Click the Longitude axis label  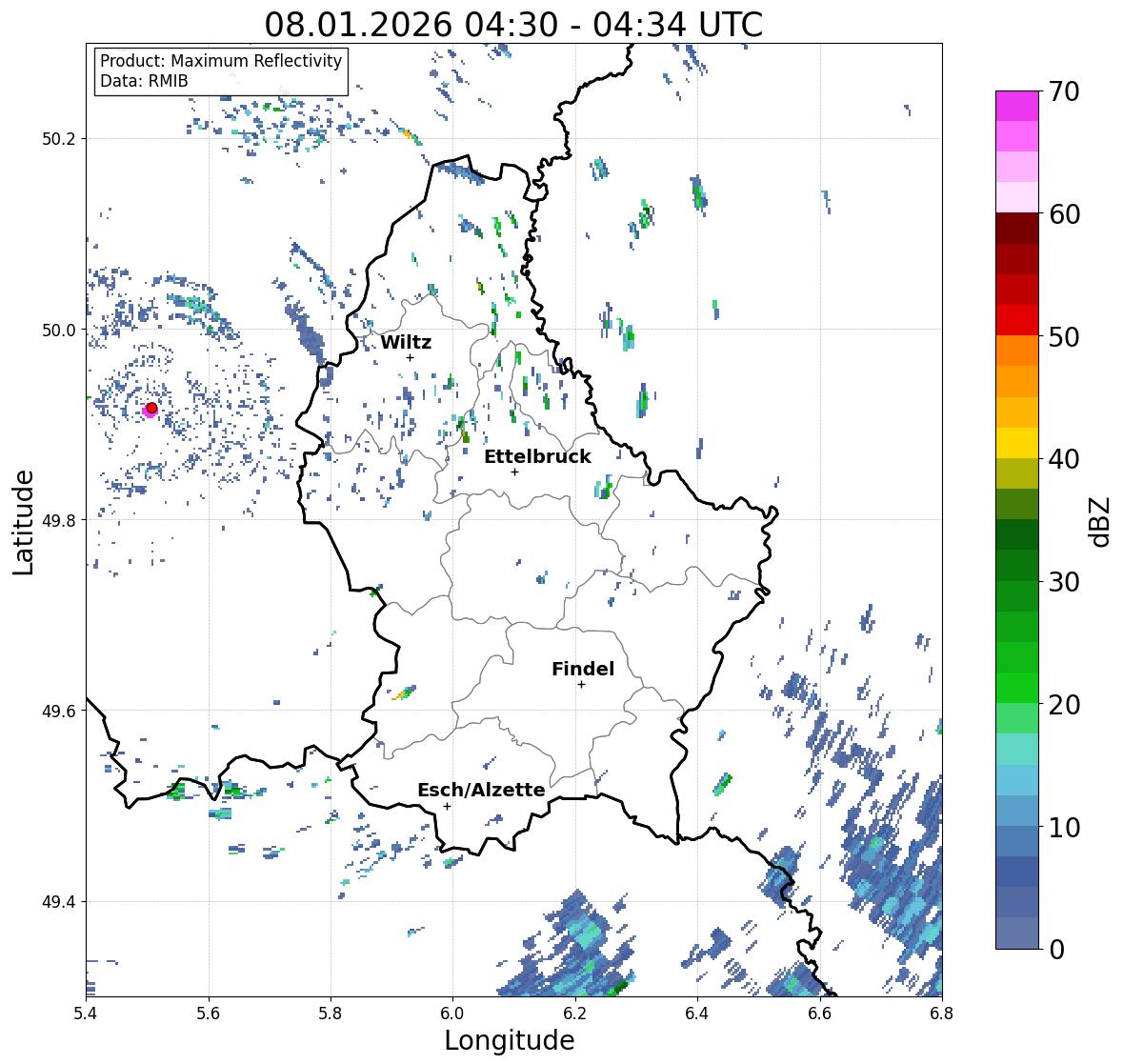[x=510, y=1041]
